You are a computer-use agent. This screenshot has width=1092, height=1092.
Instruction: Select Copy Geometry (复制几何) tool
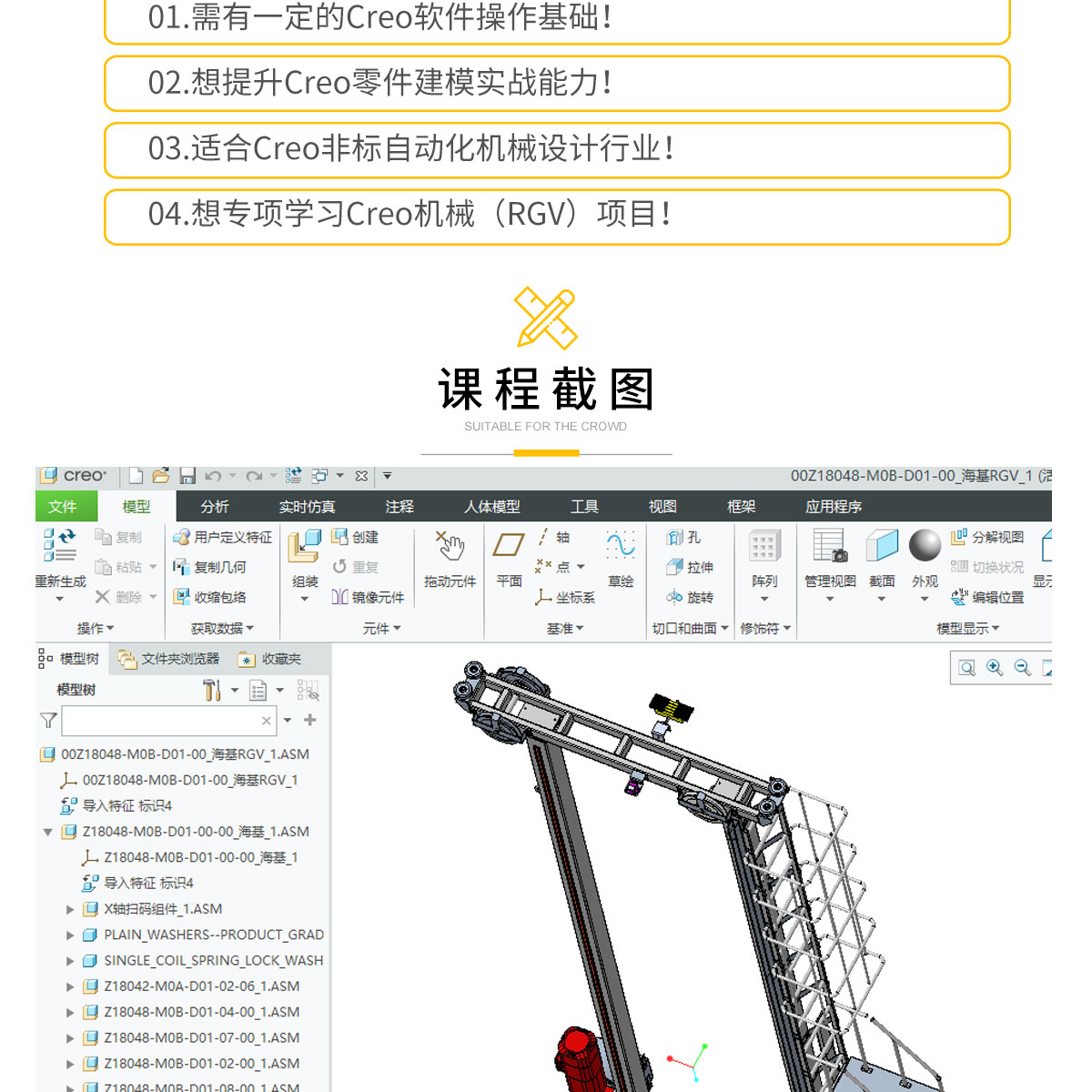(210, 567)
